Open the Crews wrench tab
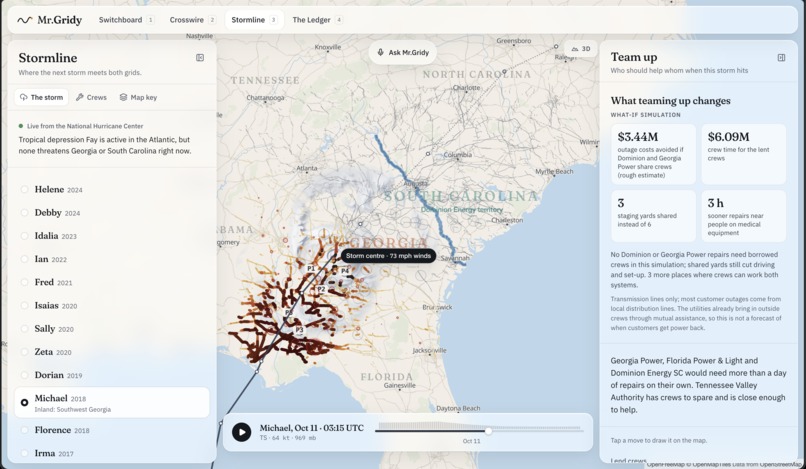 tap(91, 97)
